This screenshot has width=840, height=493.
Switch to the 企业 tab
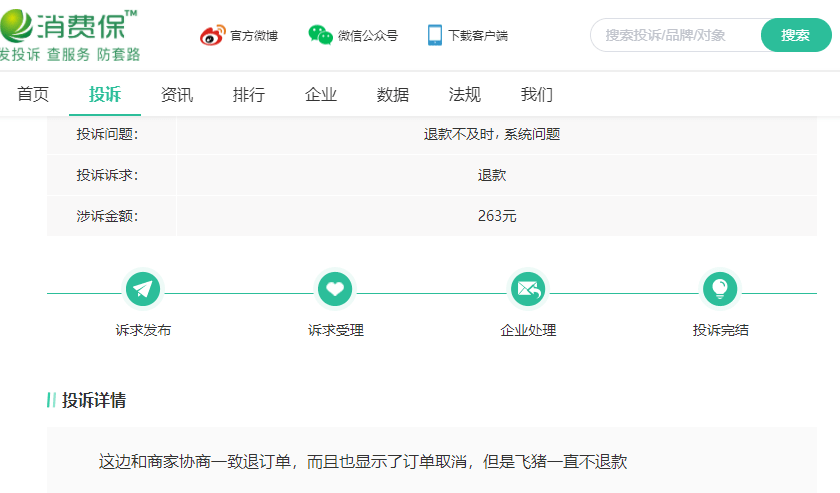(x=321, y=94)
